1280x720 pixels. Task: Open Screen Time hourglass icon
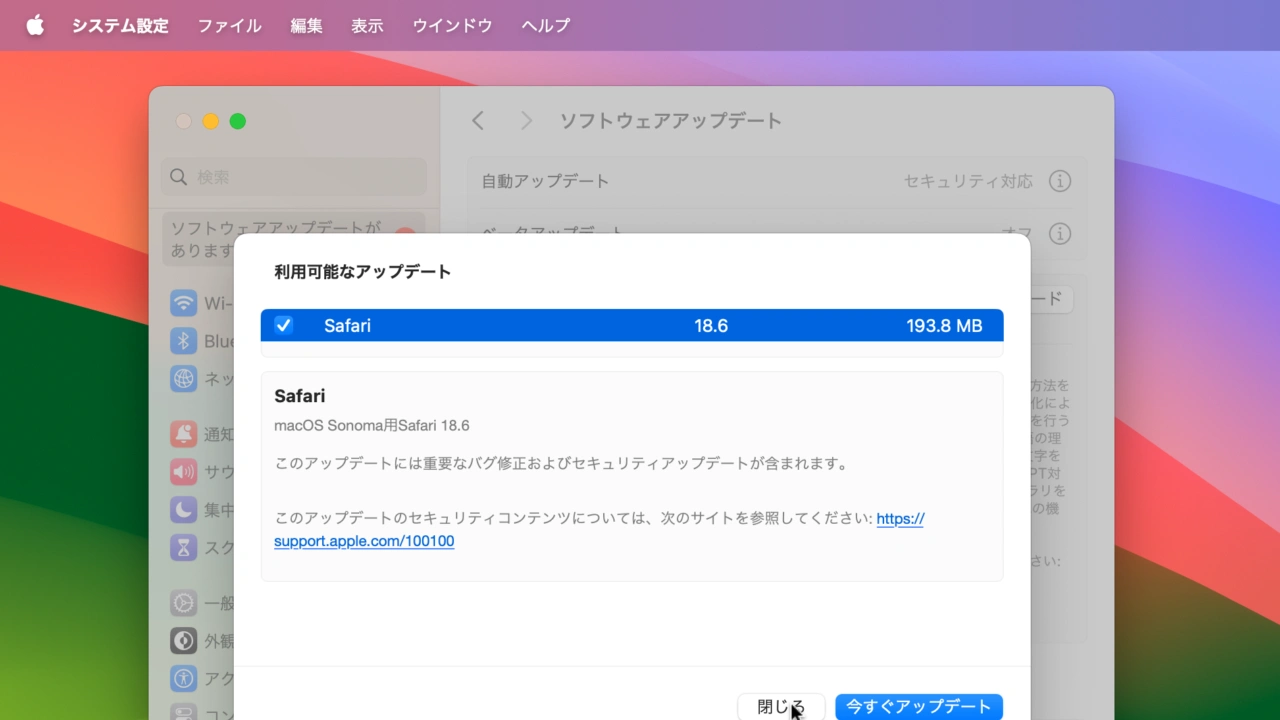(x=183, y=547)
